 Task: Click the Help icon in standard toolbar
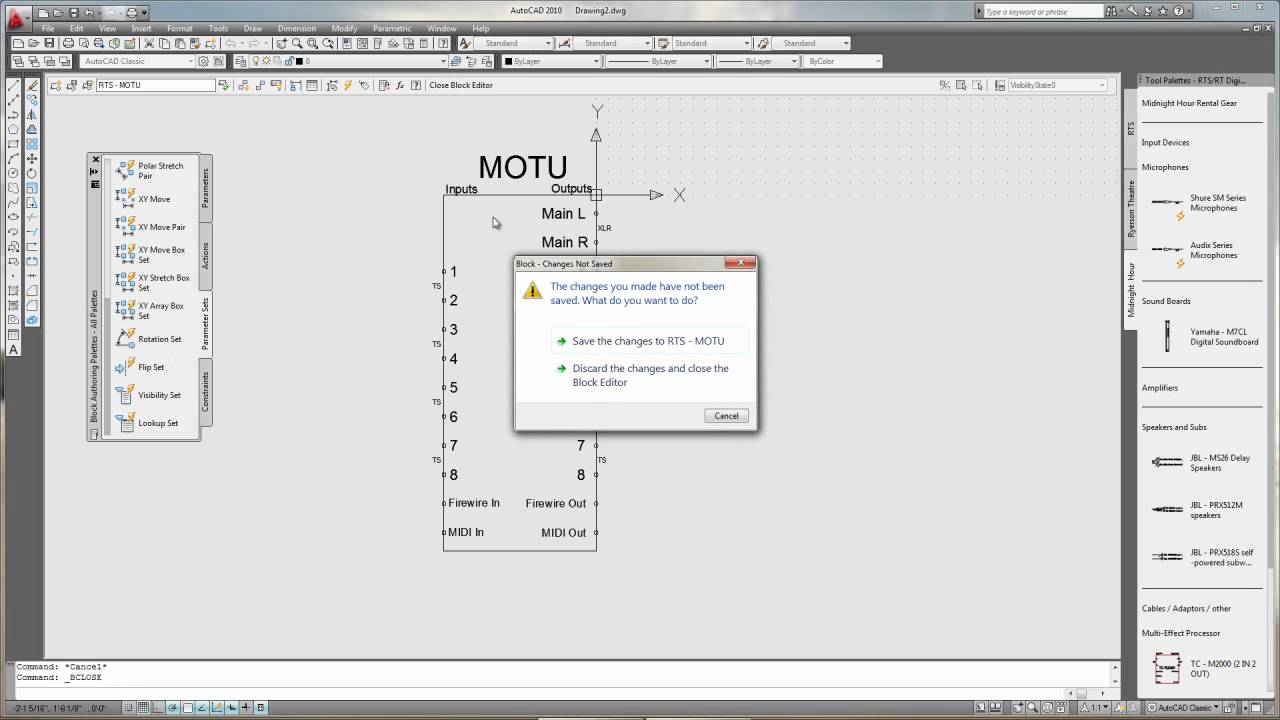[443, 43]
